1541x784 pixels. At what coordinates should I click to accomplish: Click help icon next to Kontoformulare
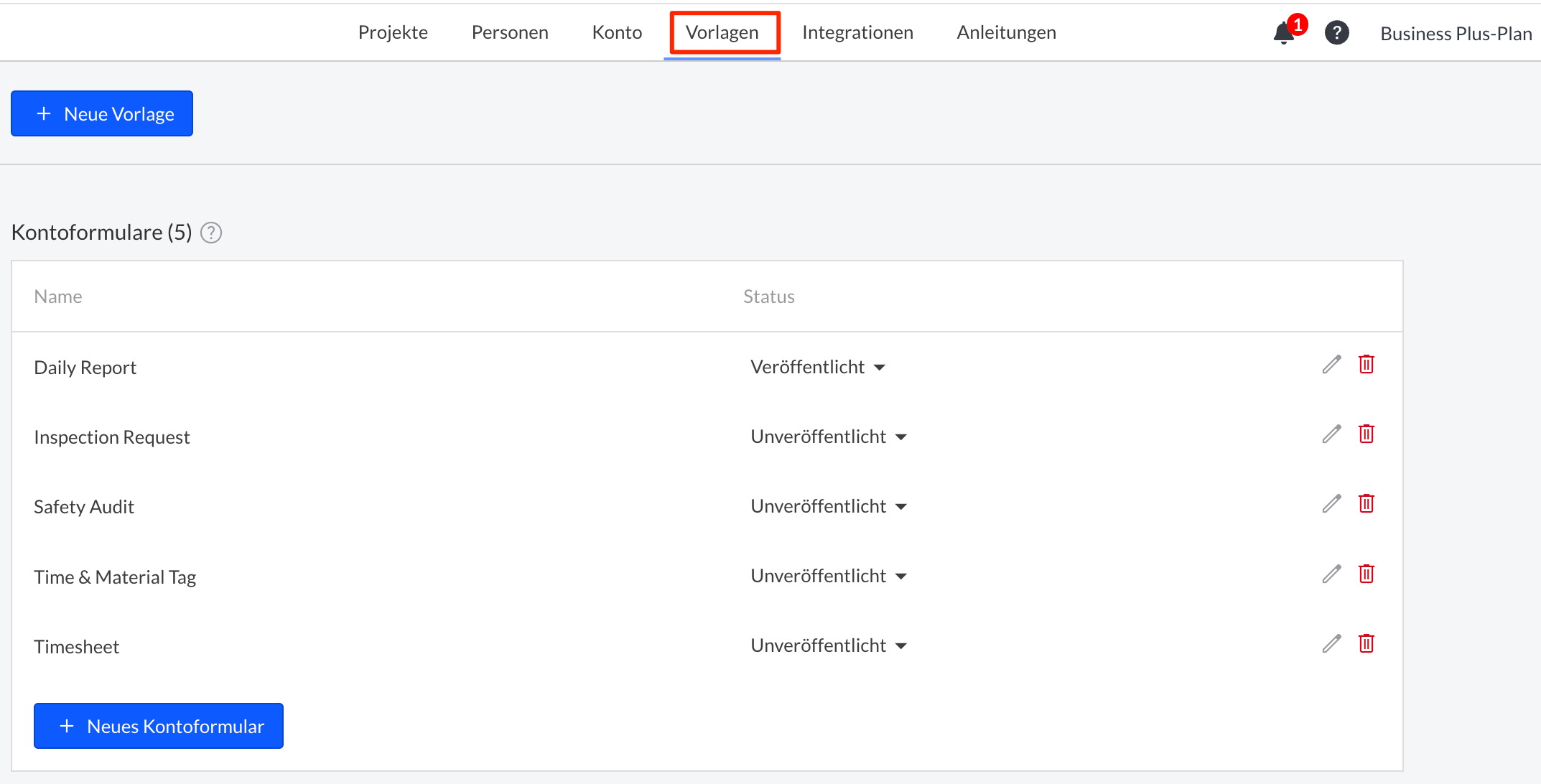coord(211,233)
